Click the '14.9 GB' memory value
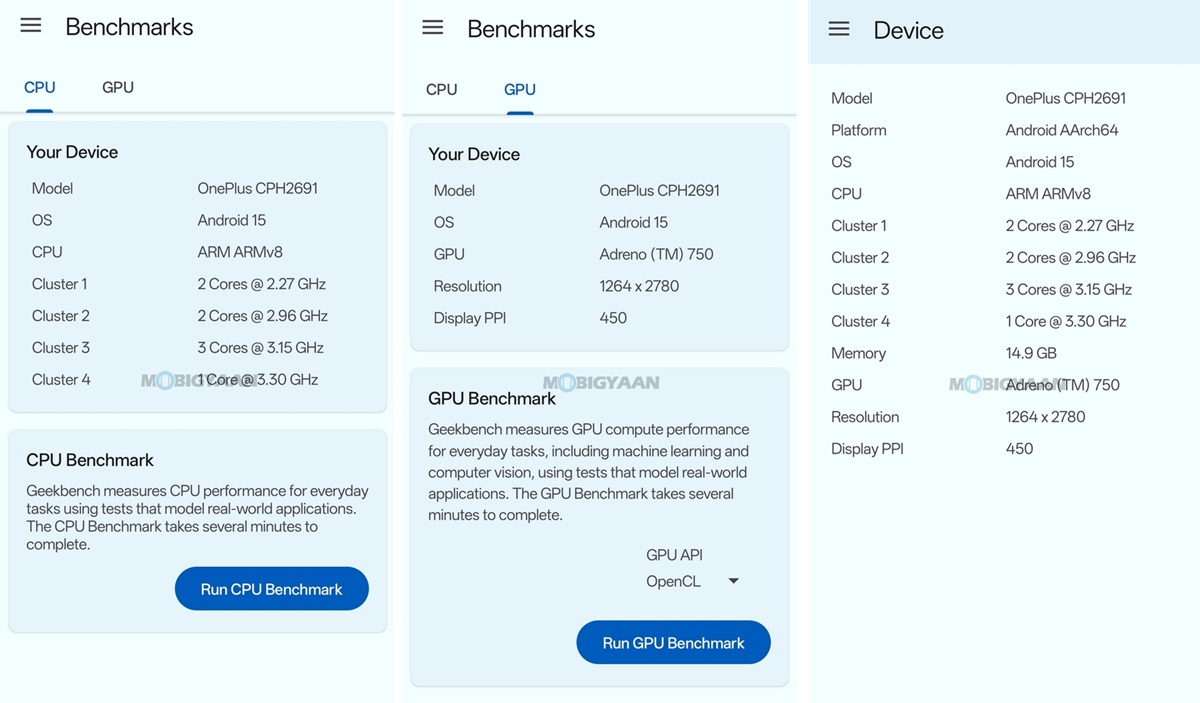1200x703 pixels. [x=1031, y=353]
